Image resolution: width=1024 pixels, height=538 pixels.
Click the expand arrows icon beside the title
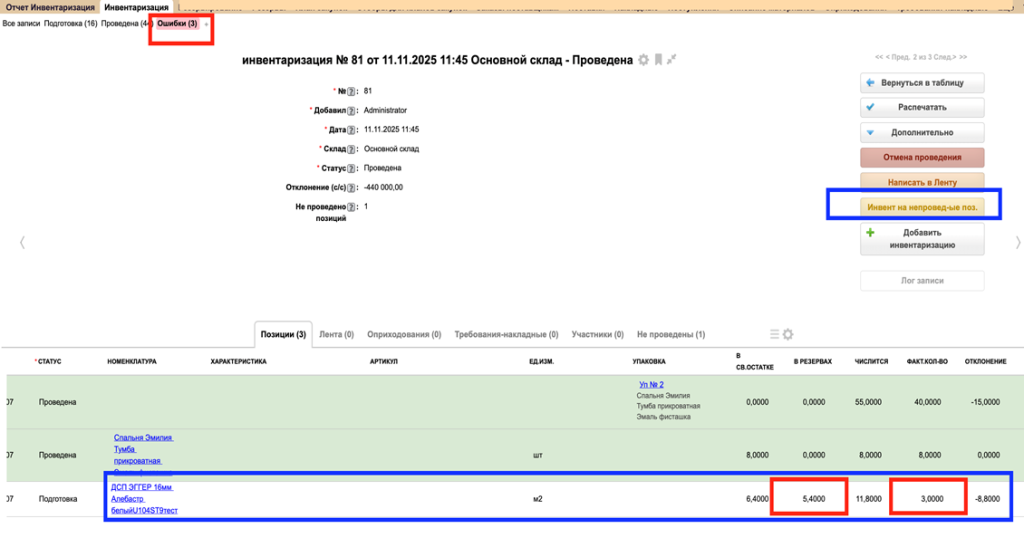click(672, 60)
